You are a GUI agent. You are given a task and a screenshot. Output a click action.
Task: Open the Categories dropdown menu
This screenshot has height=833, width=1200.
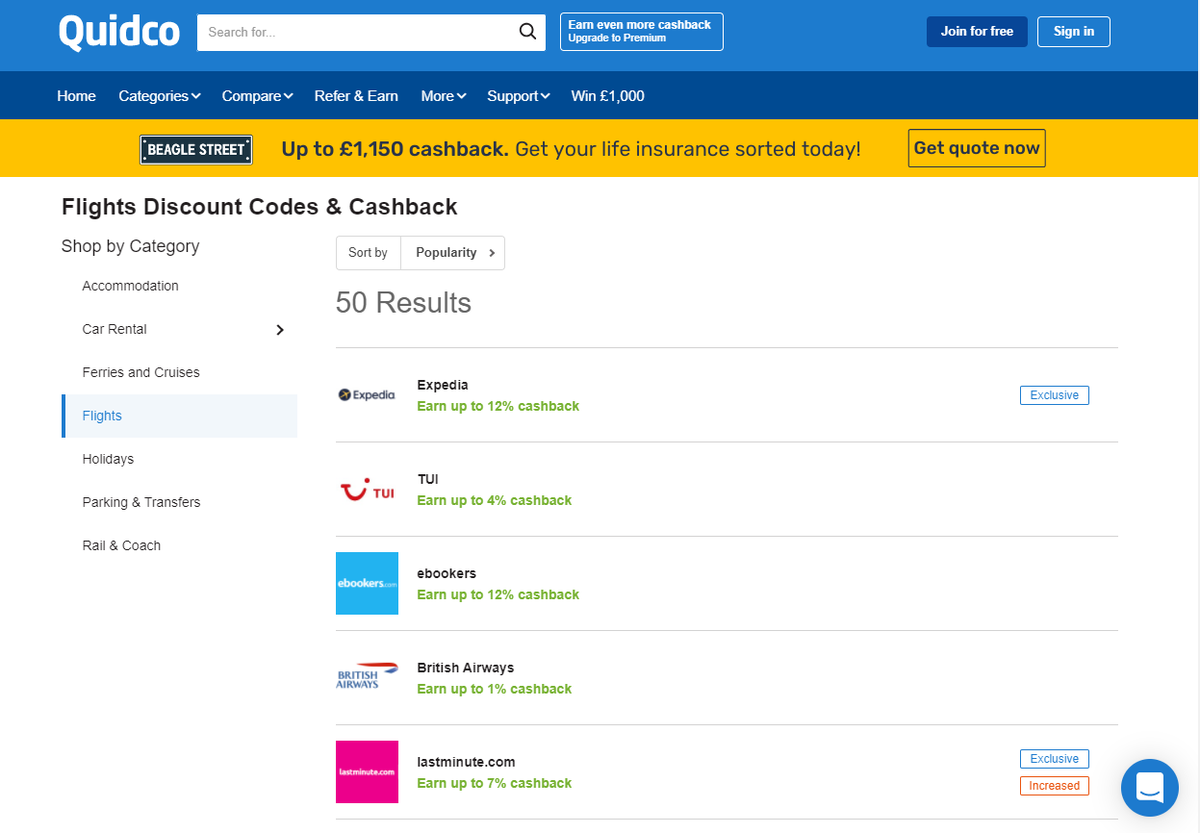[x=158, y=95]
